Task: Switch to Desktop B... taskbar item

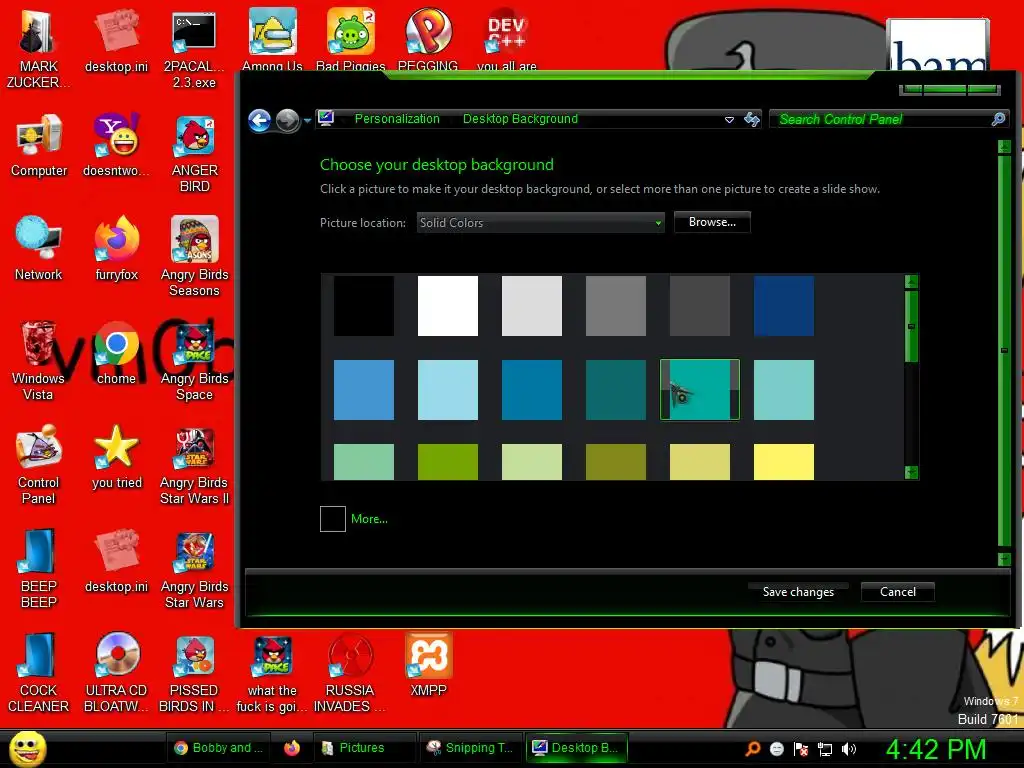Action: [x=577, y=748]
